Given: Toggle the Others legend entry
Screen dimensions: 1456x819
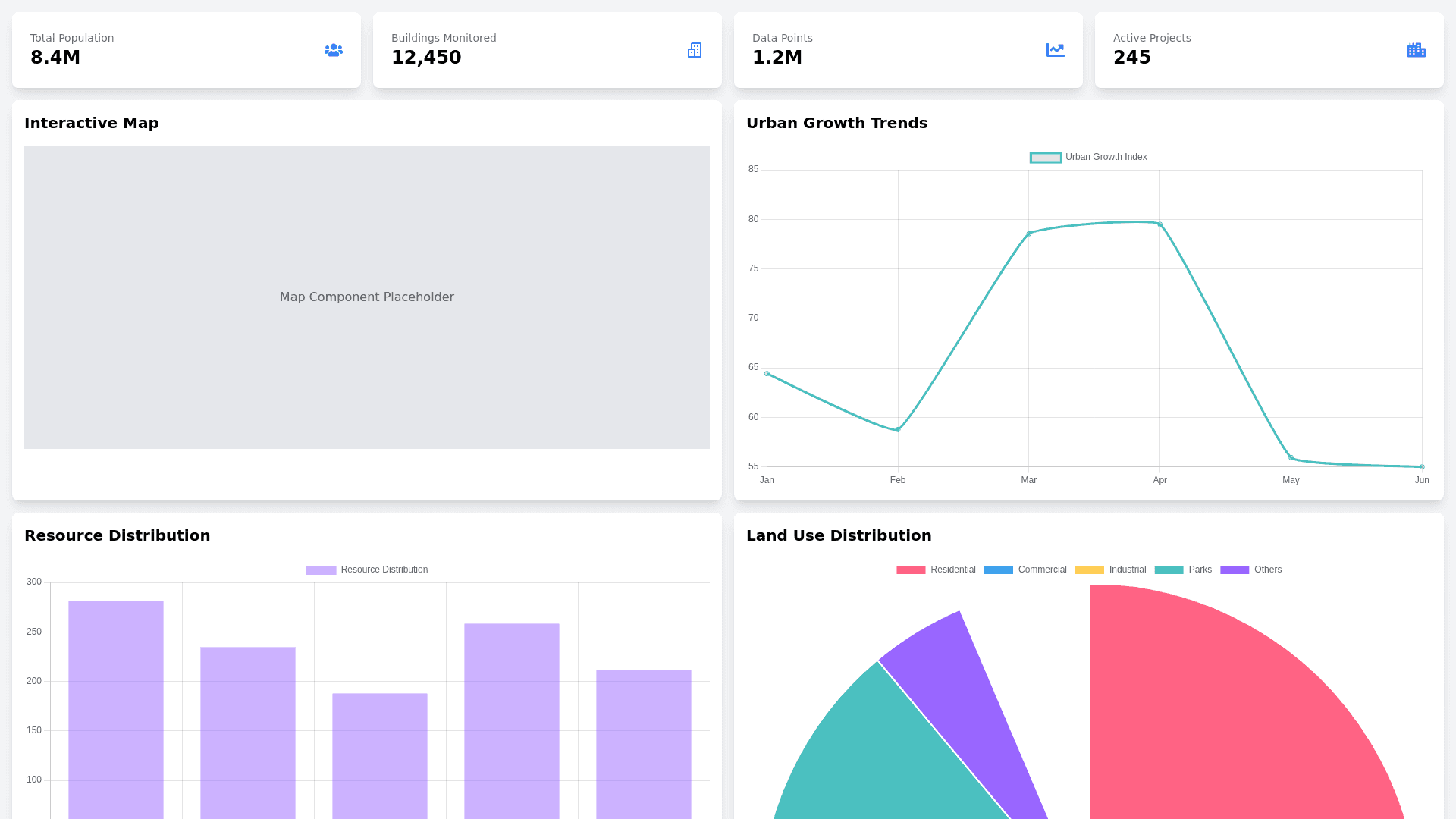Looking at the screenshot, I should coord(1250,570).
